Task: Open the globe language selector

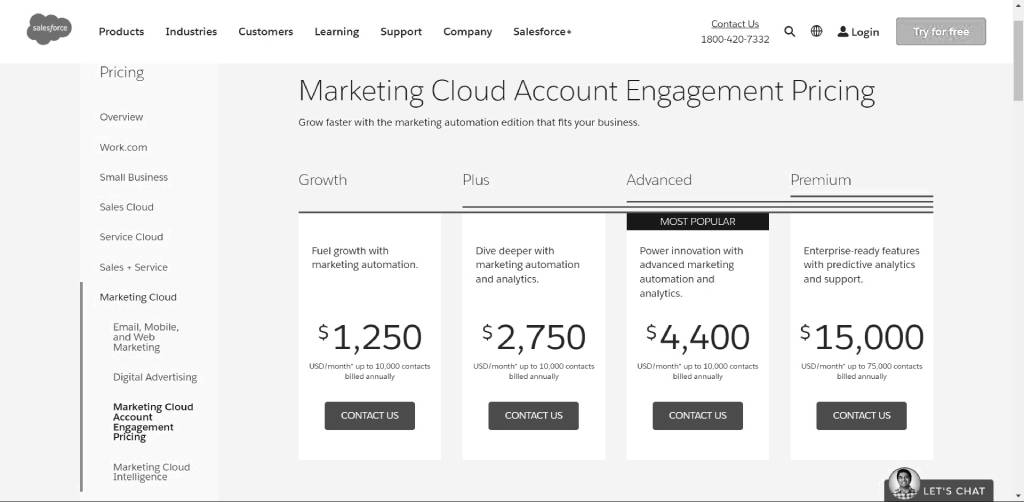Action: click(x=816, y=31)
